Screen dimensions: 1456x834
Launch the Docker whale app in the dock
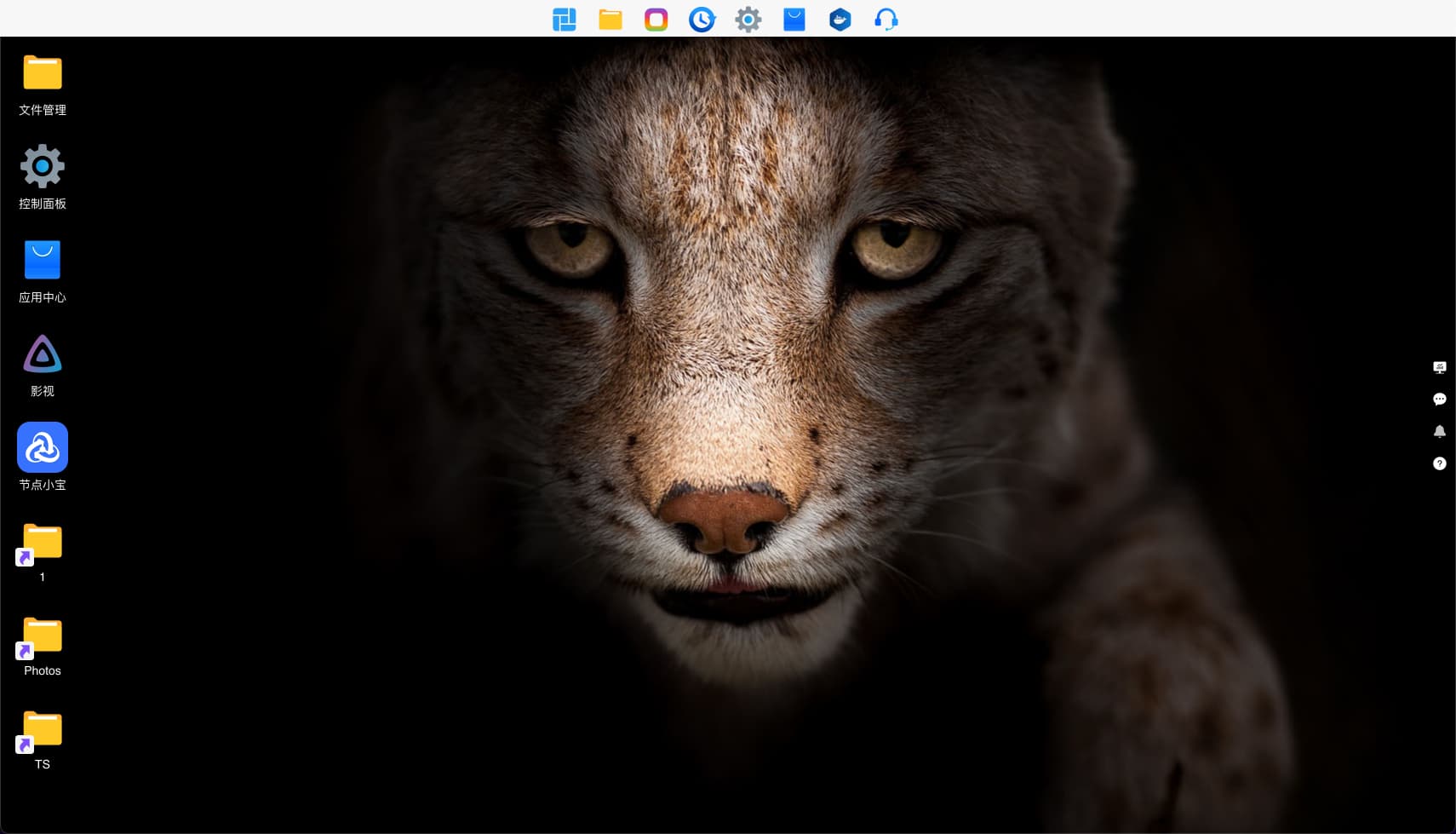(x=840, y=19)
